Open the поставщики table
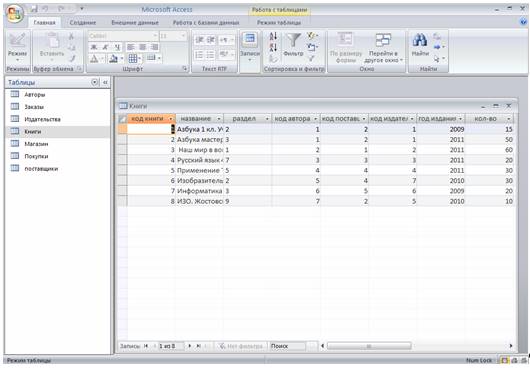Screen dimensions: 530x368 (x=57, y=169)
